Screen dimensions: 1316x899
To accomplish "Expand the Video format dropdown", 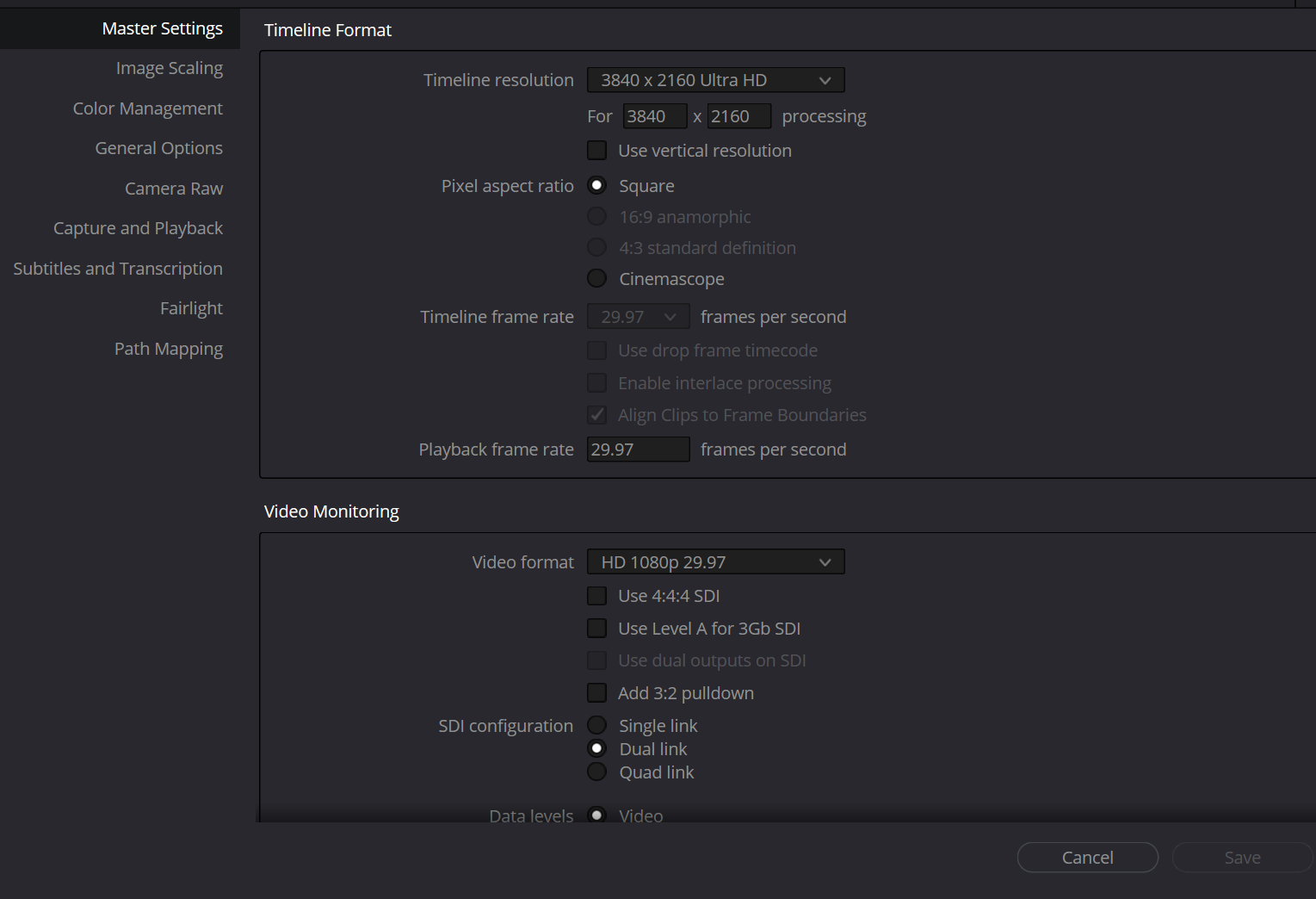I will (715, 562).
